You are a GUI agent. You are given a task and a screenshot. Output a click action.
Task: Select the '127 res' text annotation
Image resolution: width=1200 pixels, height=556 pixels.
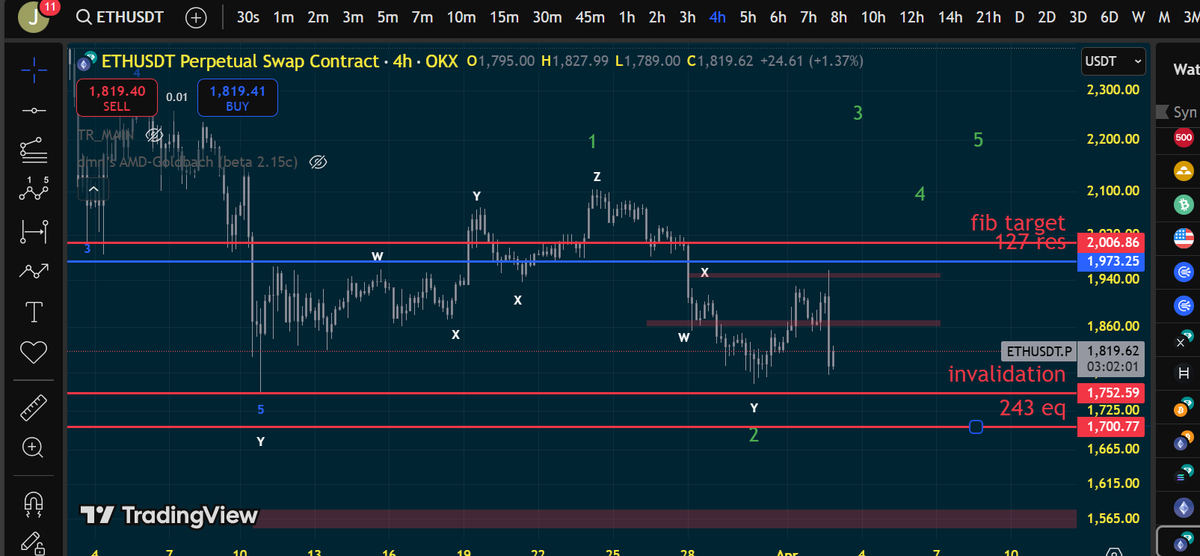click(x=1030, y=241)
